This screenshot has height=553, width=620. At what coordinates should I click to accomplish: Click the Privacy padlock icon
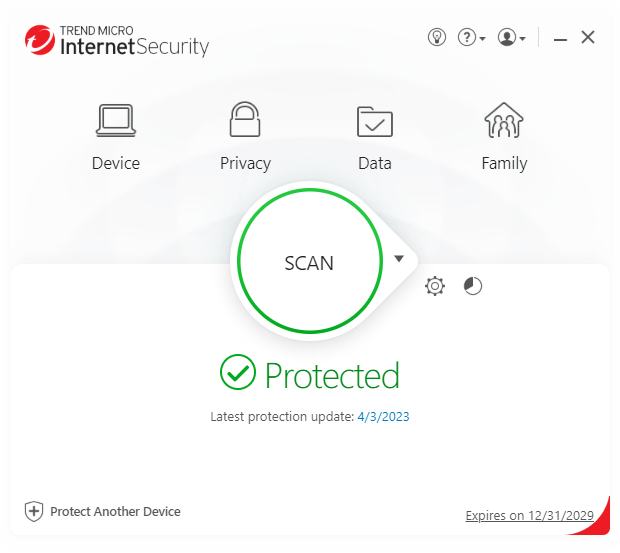pos(245,120)
